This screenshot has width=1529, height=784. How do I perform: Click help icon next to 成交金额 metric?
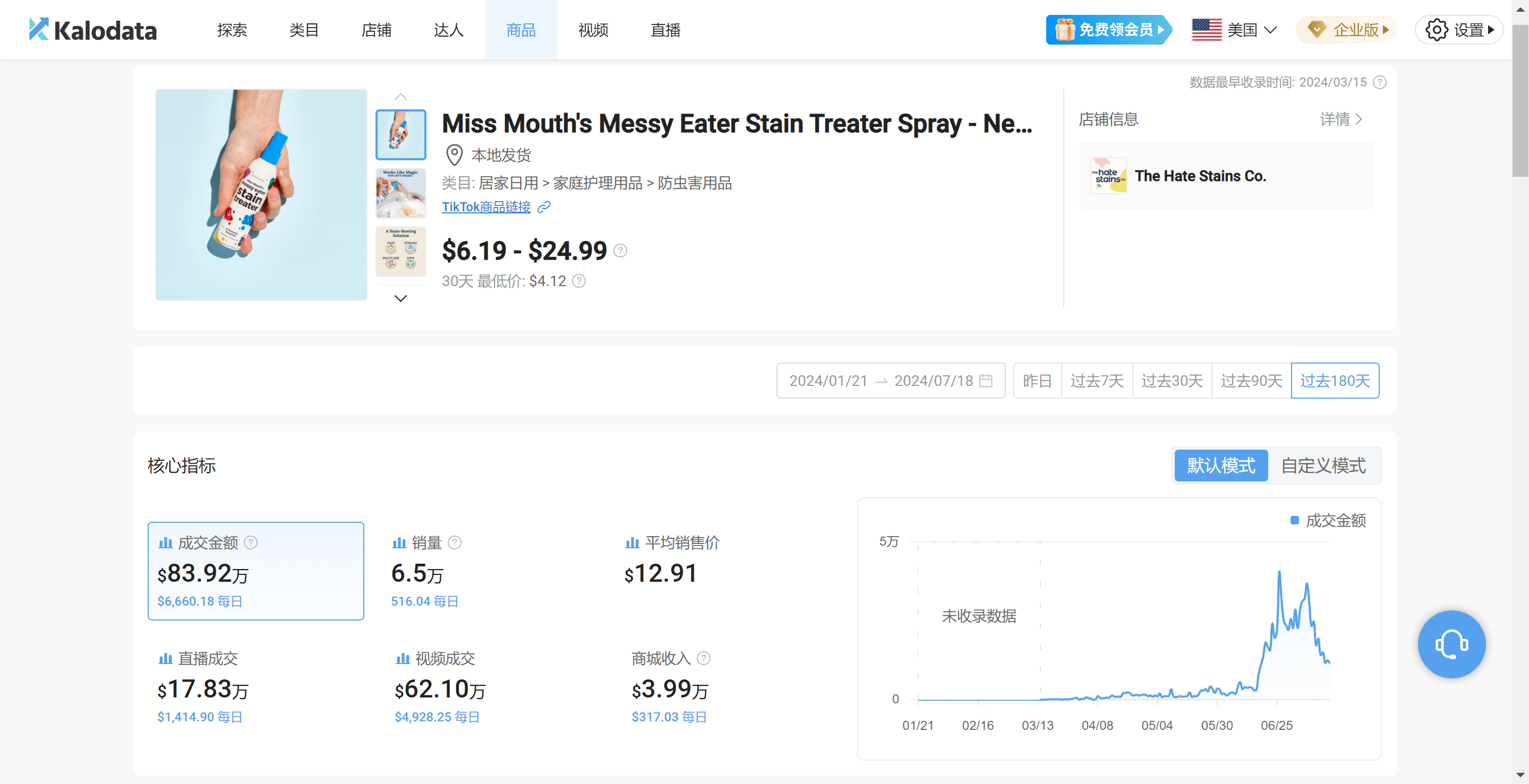click(251, 542)
